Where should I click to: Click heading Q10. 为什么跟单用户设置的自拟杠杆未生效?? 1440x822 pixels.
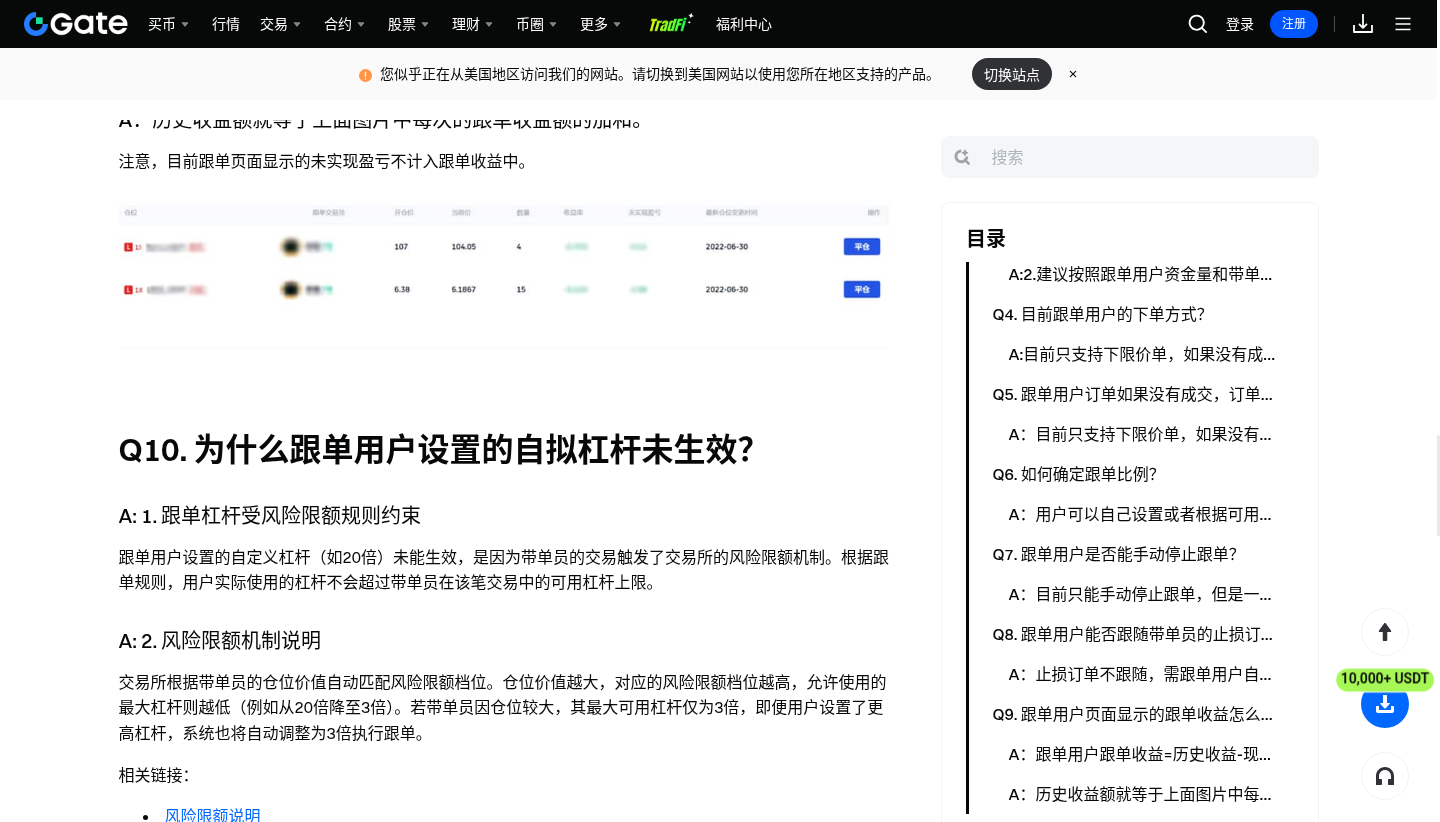pos(436,450)
